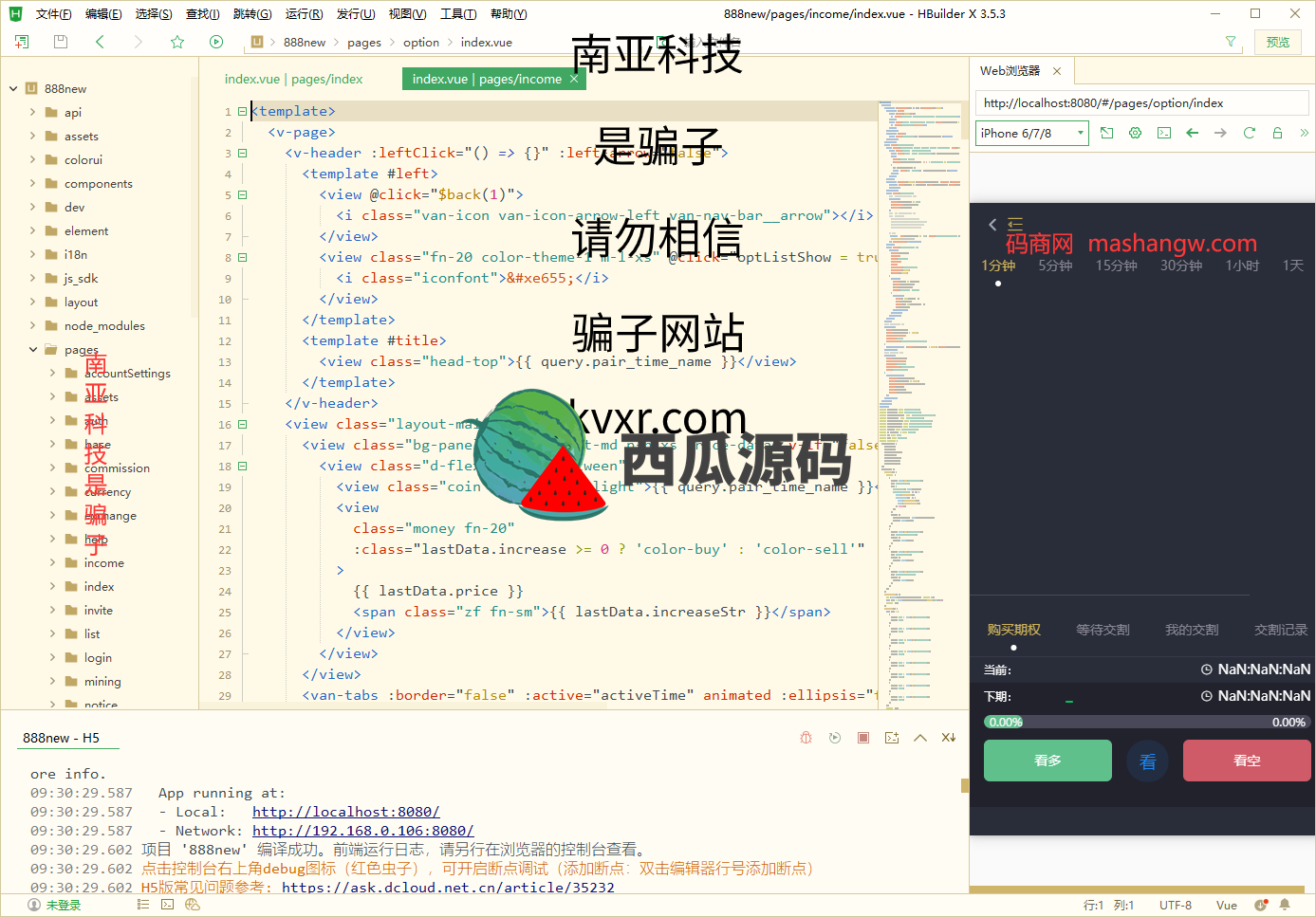The height and width of the screenshot is (917, 1316).
Task: Click the app preview back chevron
Action: [x=992, y=225]
